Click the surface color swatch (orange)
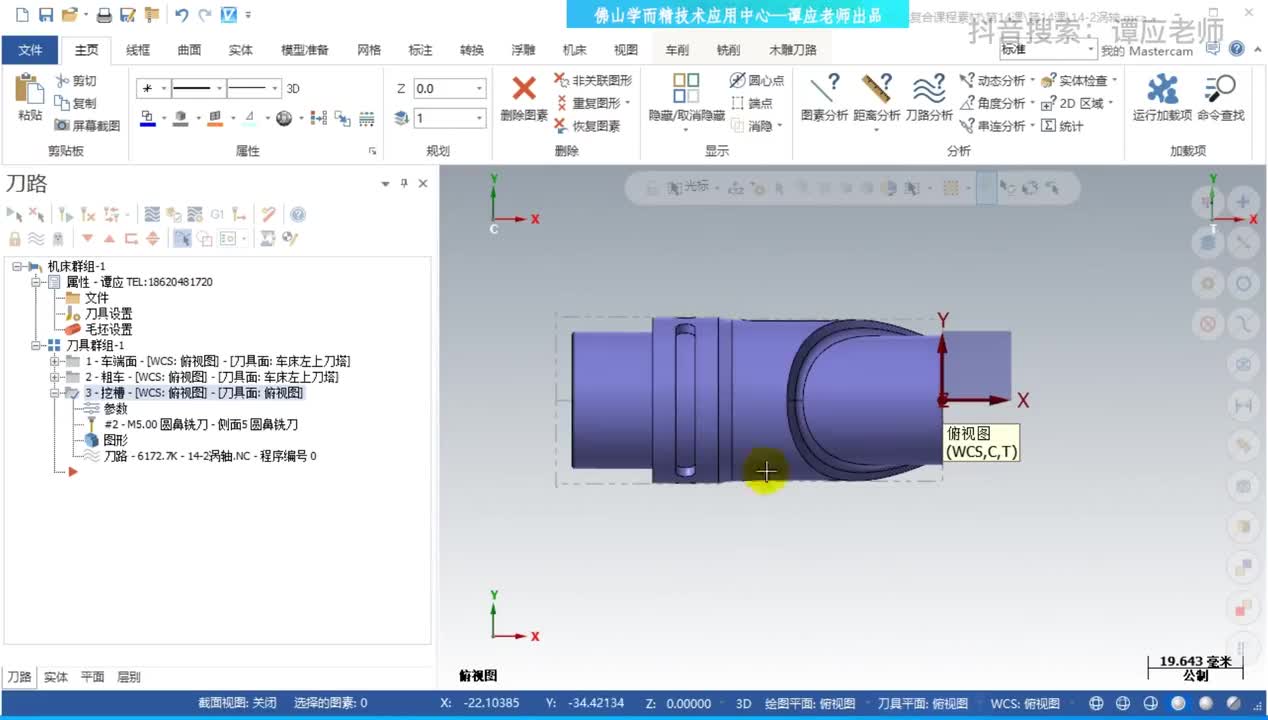The height and width of the screenshot is (720, 1268). (x=214, y=118)
